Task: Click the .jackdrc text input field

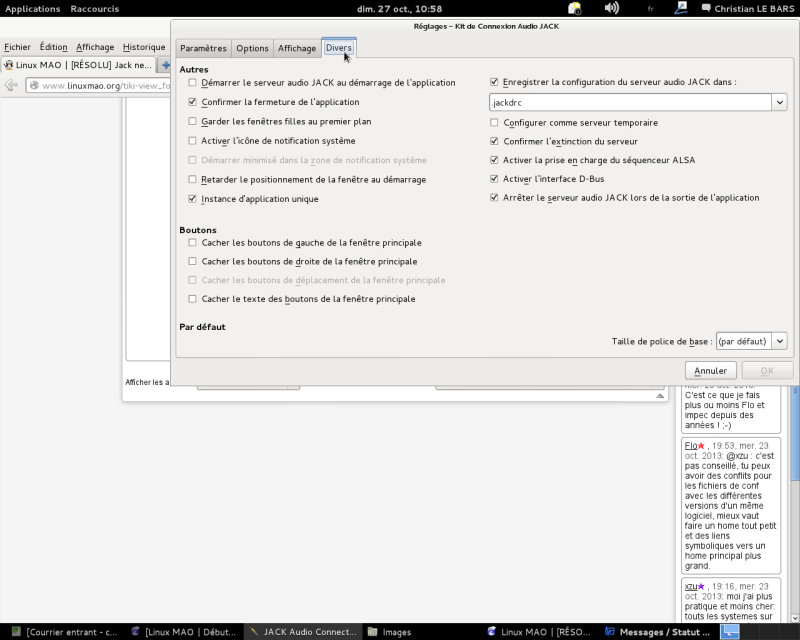Action: [631, 103]
